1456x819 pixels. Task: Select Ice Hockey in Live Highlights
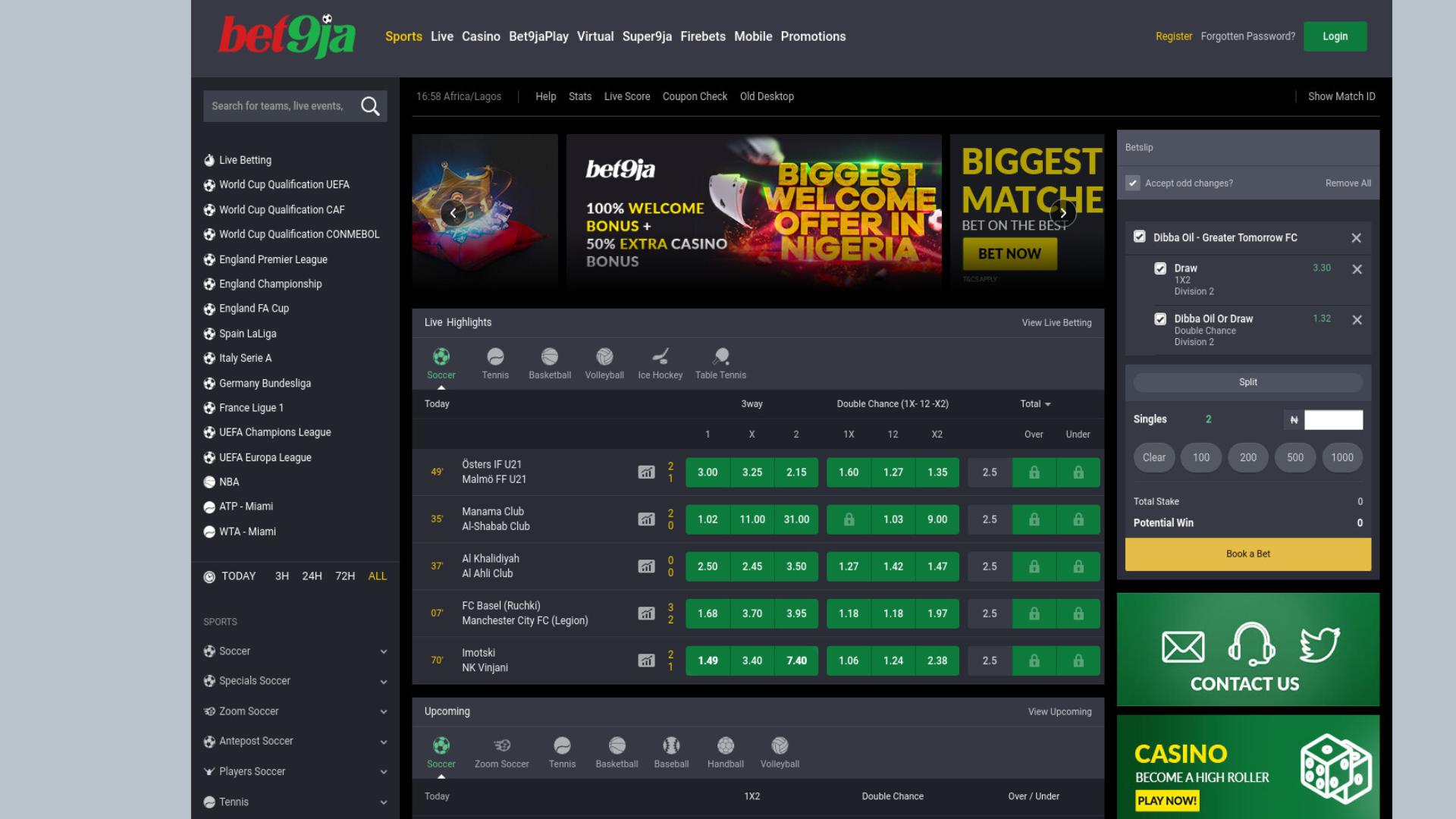point(660,363)
